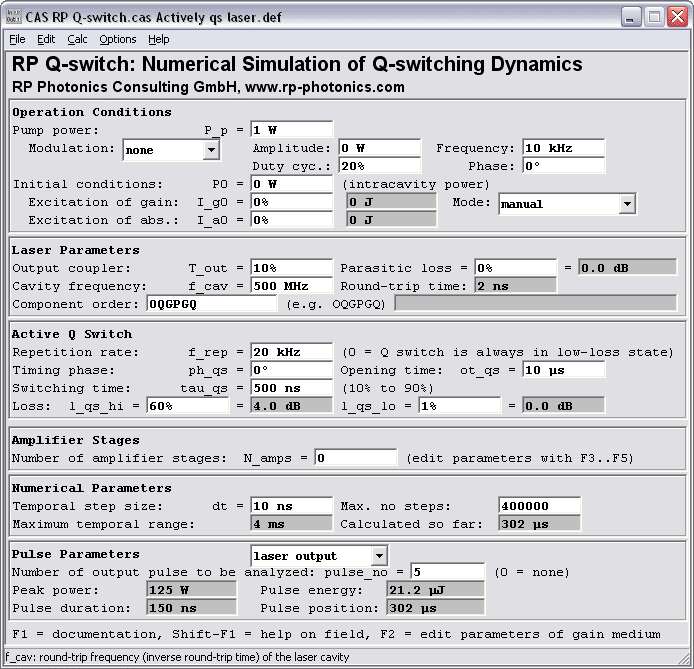Click the modulation Frequency field
The height and width of the screenshot is (669, 694).
point(563,148)
